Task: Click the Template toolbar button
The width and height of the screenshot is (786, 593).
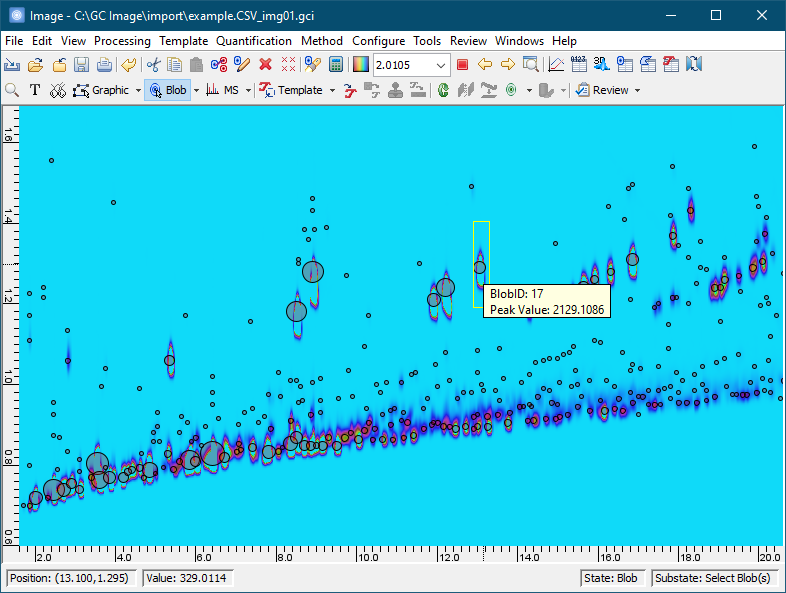Action: click(291, 90)
